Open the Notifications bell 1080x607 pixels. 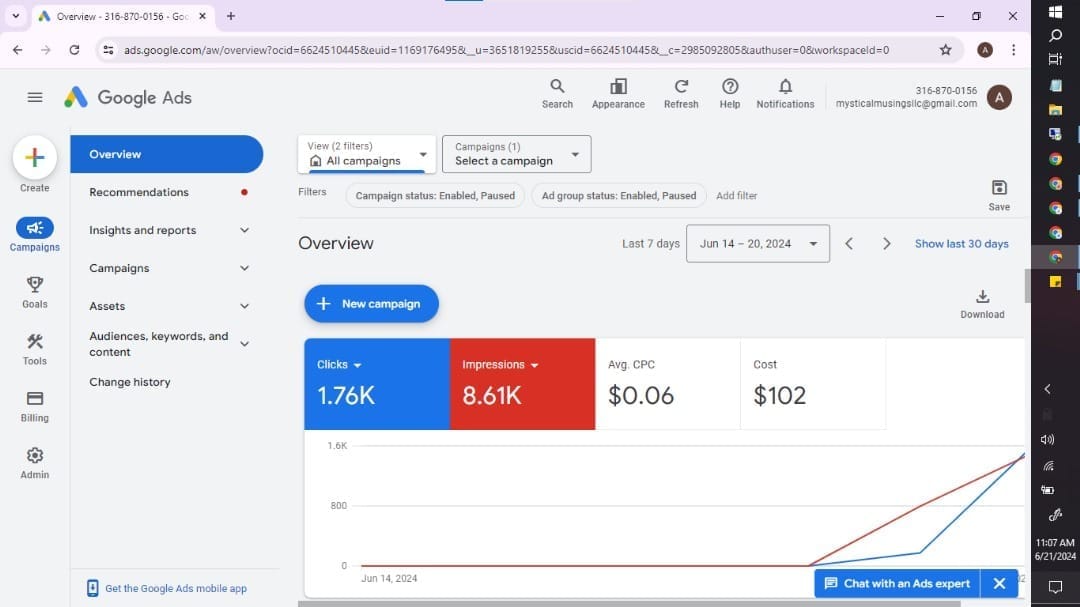(x=785, y=94)
